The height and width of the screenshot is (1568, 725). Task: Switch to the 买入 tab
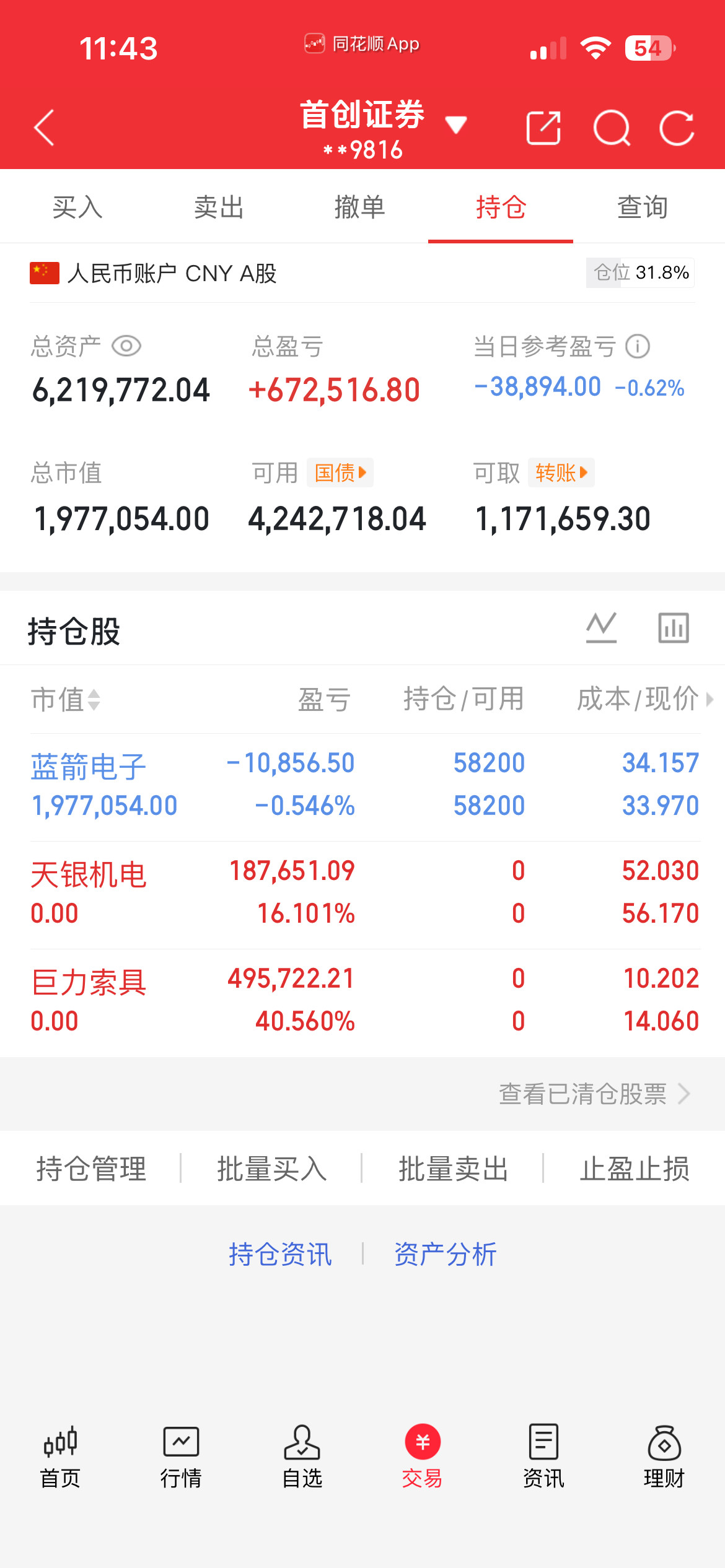coord(77,207)
